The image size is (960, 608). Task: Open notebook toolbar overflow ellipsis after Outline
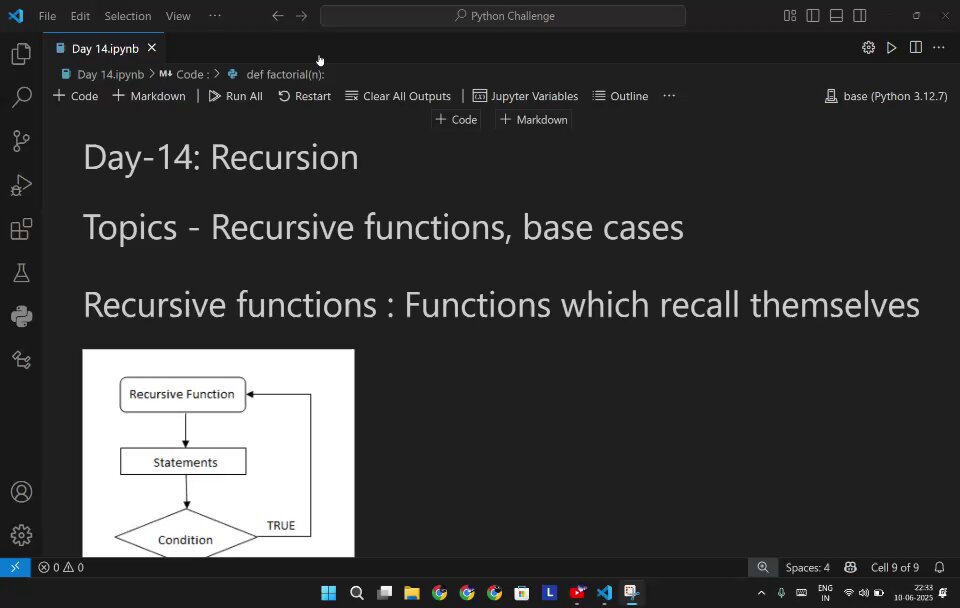(669, 96)
